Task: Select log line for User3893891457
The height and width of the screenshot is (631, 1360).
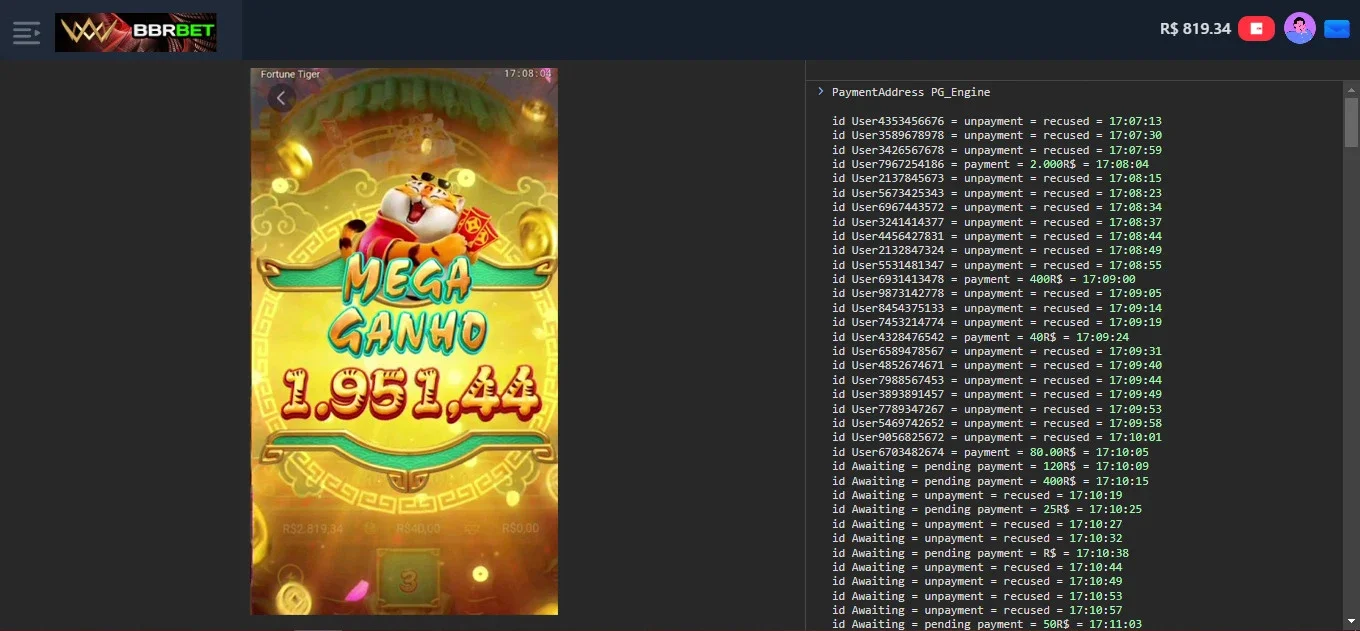Action: 997,394
